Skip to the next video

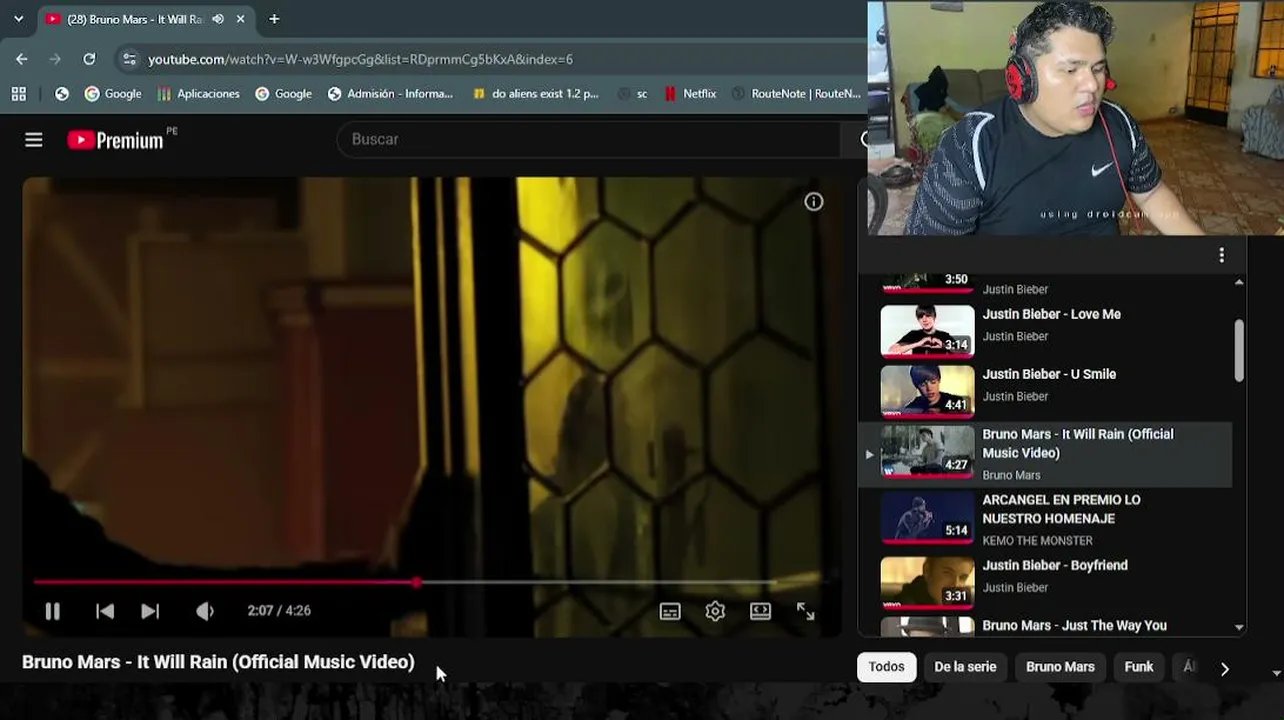point(150,611)
